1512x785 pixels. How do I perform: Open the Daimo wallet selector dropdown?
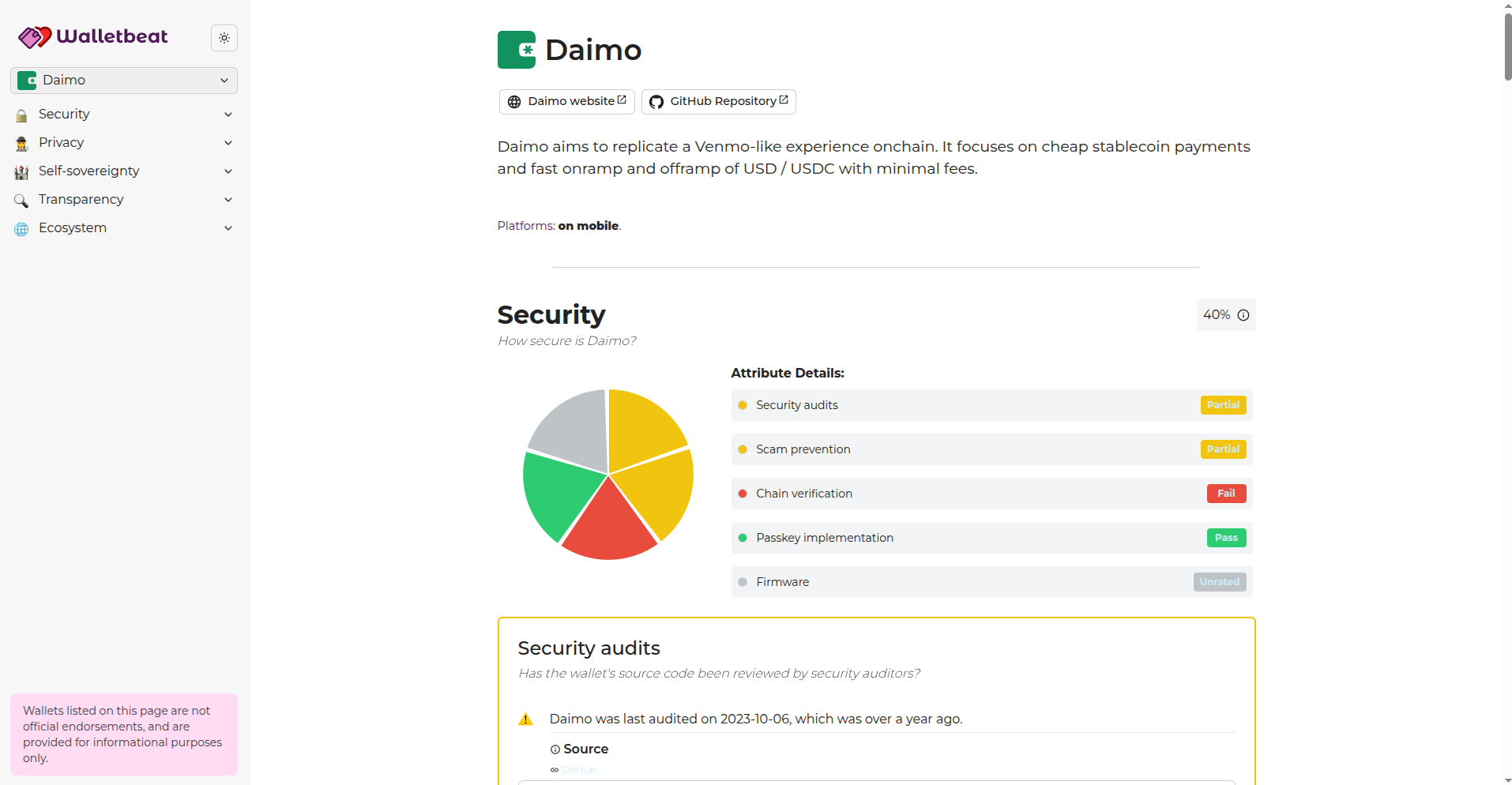point(124,81)
